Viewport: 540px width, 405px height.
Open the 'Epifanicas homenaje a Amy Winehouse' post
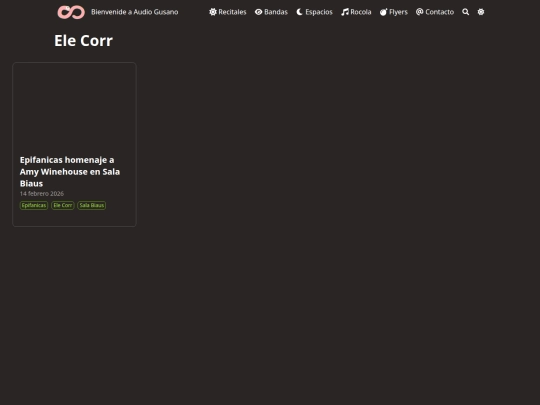pos(70,172)
